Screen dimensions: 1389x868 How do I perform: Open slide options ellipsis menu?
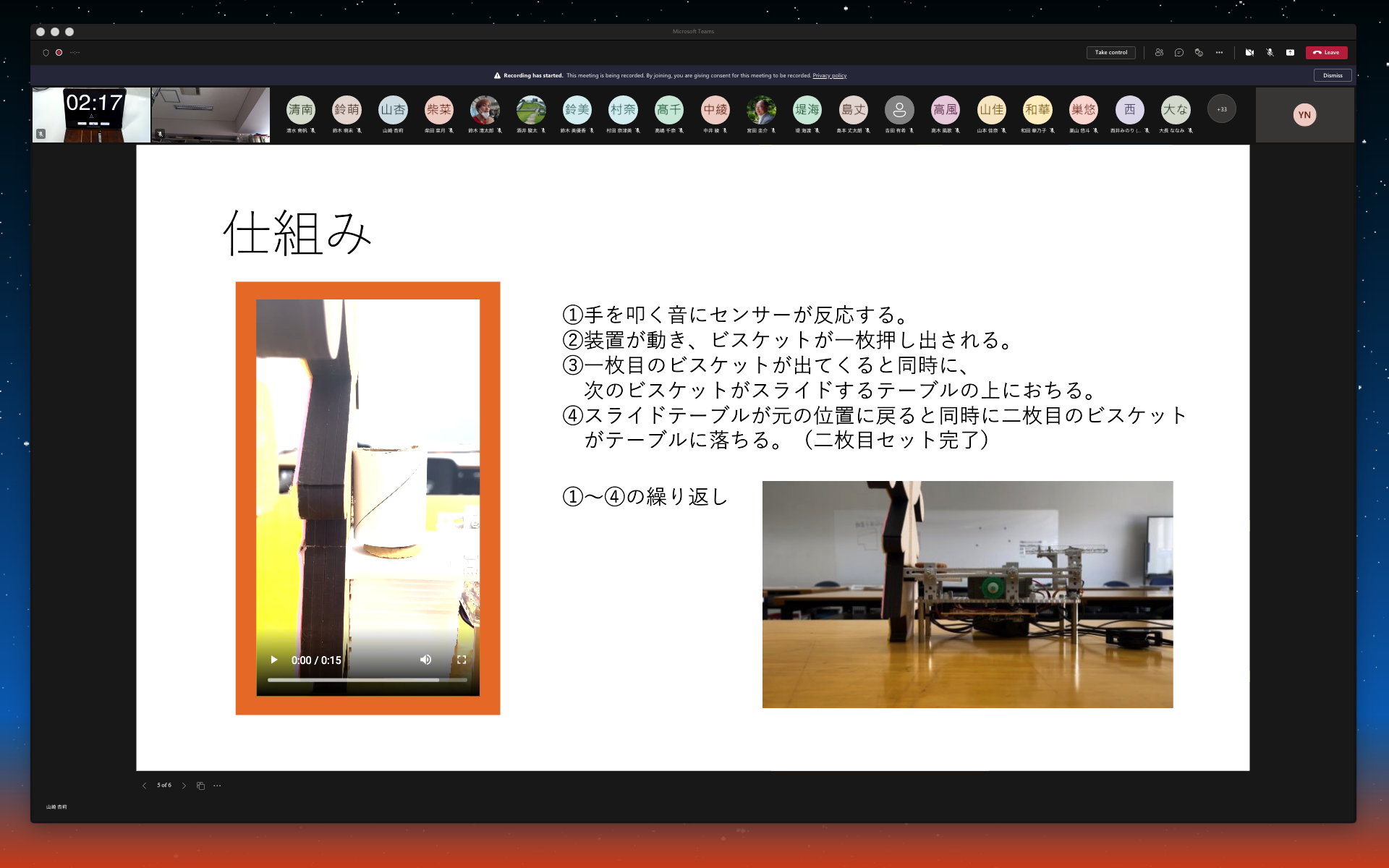[217, 786]
